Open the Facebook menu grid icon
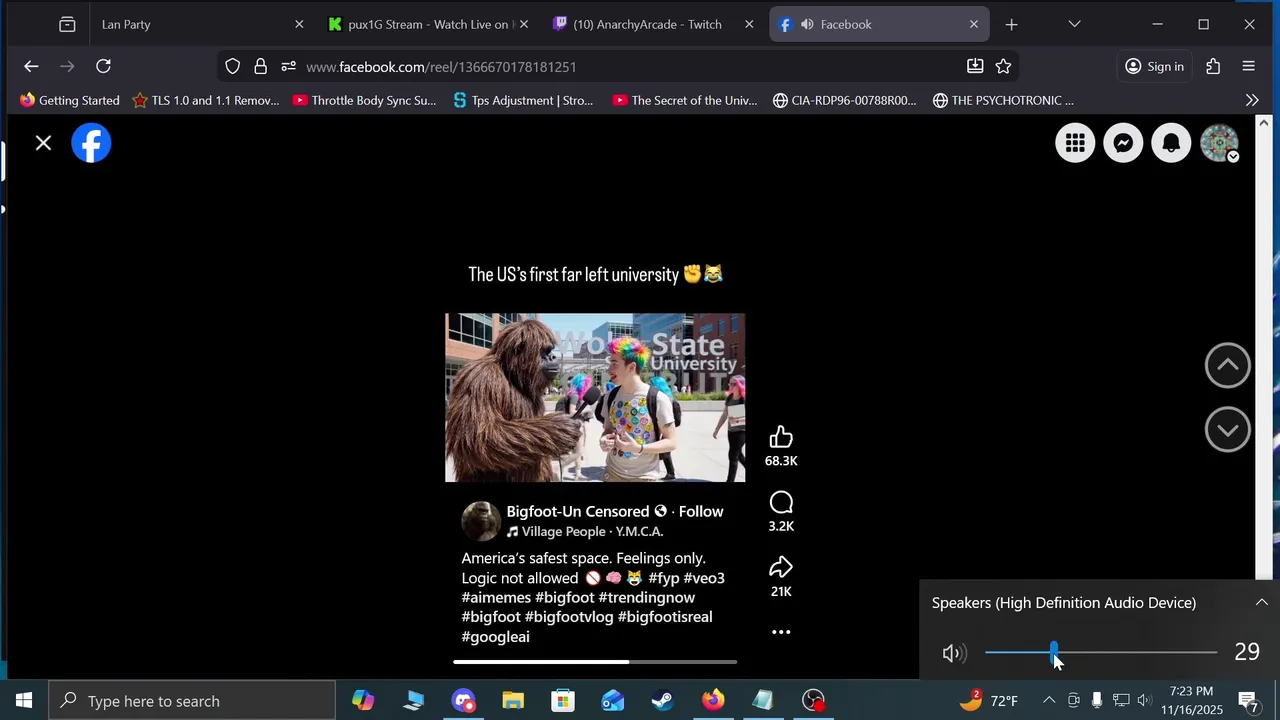The height and width of the screenshot is (720, 1280). (1075, 143)
